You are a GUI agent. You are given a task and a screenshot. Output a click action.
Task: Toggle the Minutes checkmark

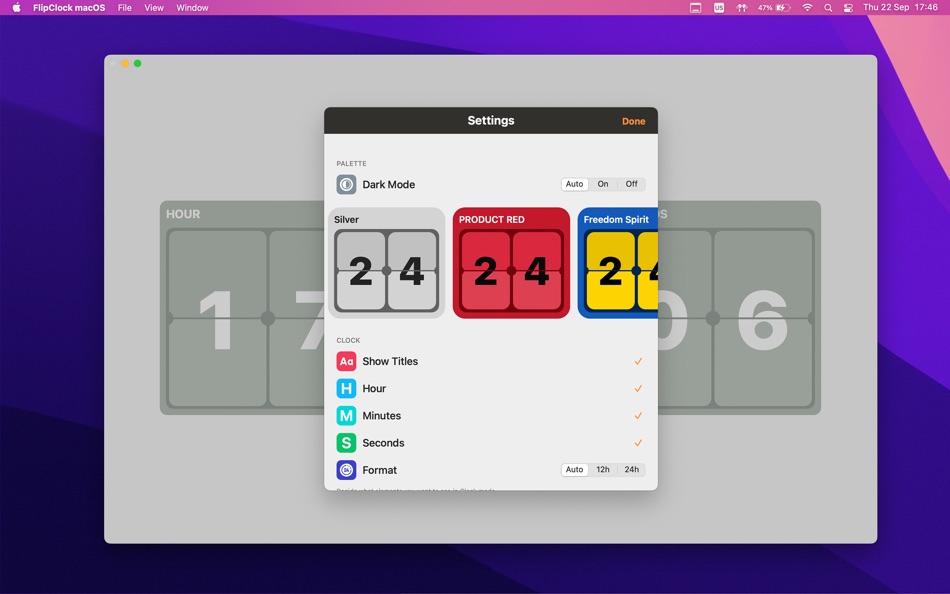coord(638,416)
